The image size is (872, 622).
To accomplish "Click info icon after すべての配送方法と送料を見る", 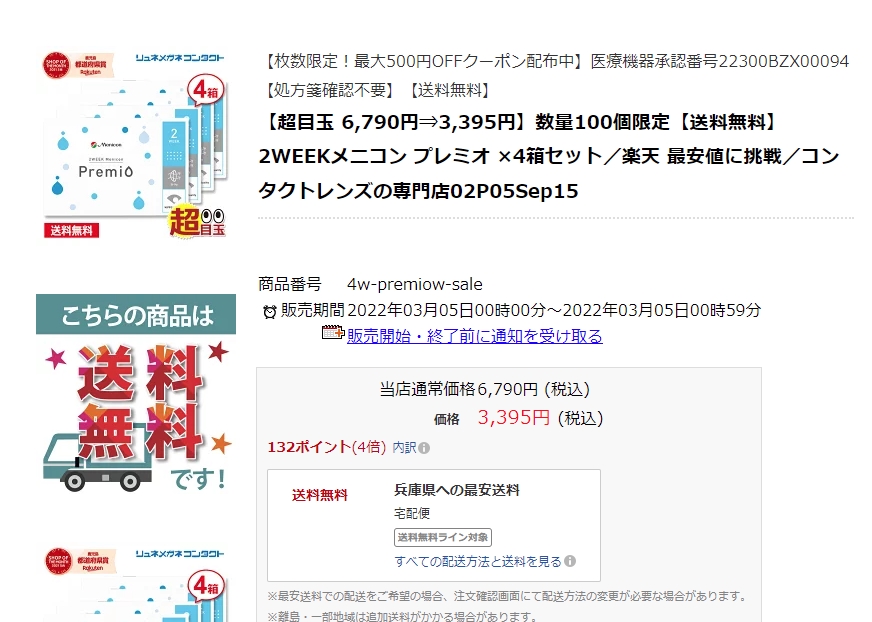I will click(570, 561).
